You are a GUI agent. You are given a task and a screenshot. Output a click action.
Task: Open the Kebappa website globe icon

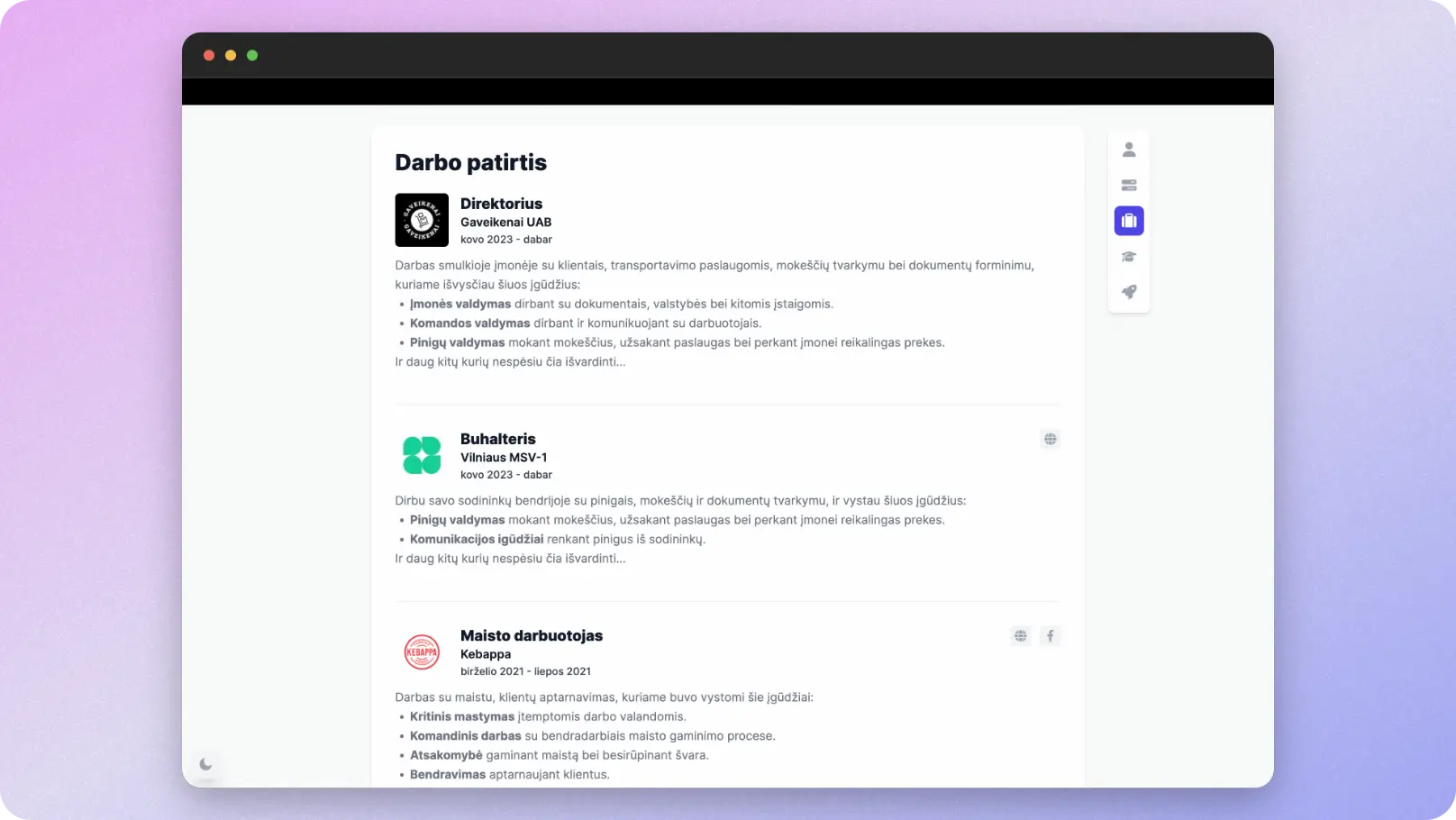(1020, 636)
